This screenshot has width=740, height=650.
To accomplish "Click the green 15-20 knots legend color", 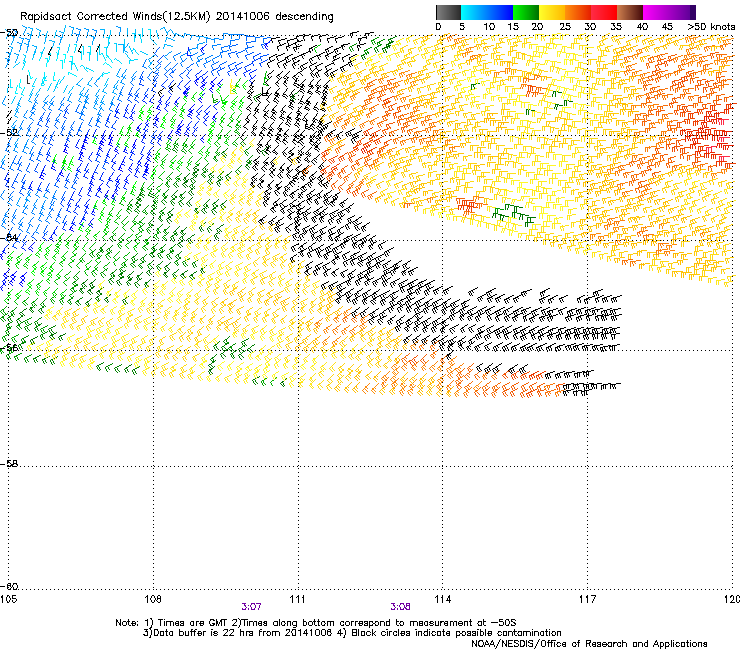I will tap(526, 12).
